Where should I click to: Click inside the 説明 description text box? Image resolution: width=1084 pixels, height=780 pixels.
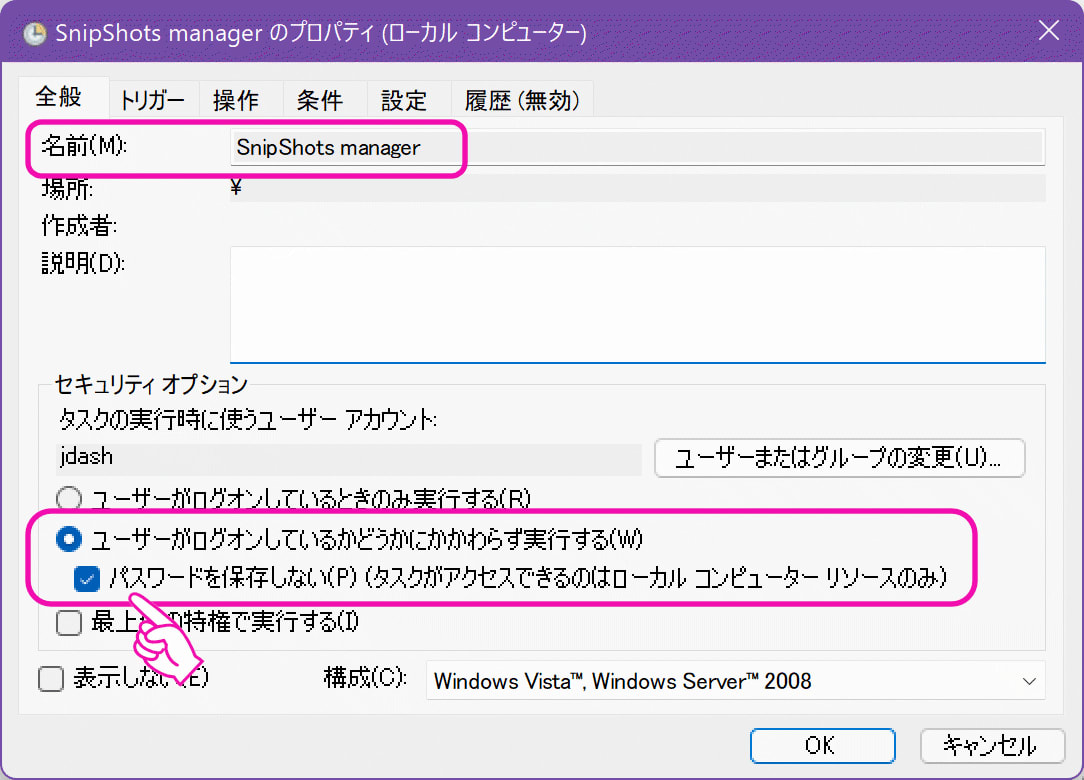(x=637, y=304)
